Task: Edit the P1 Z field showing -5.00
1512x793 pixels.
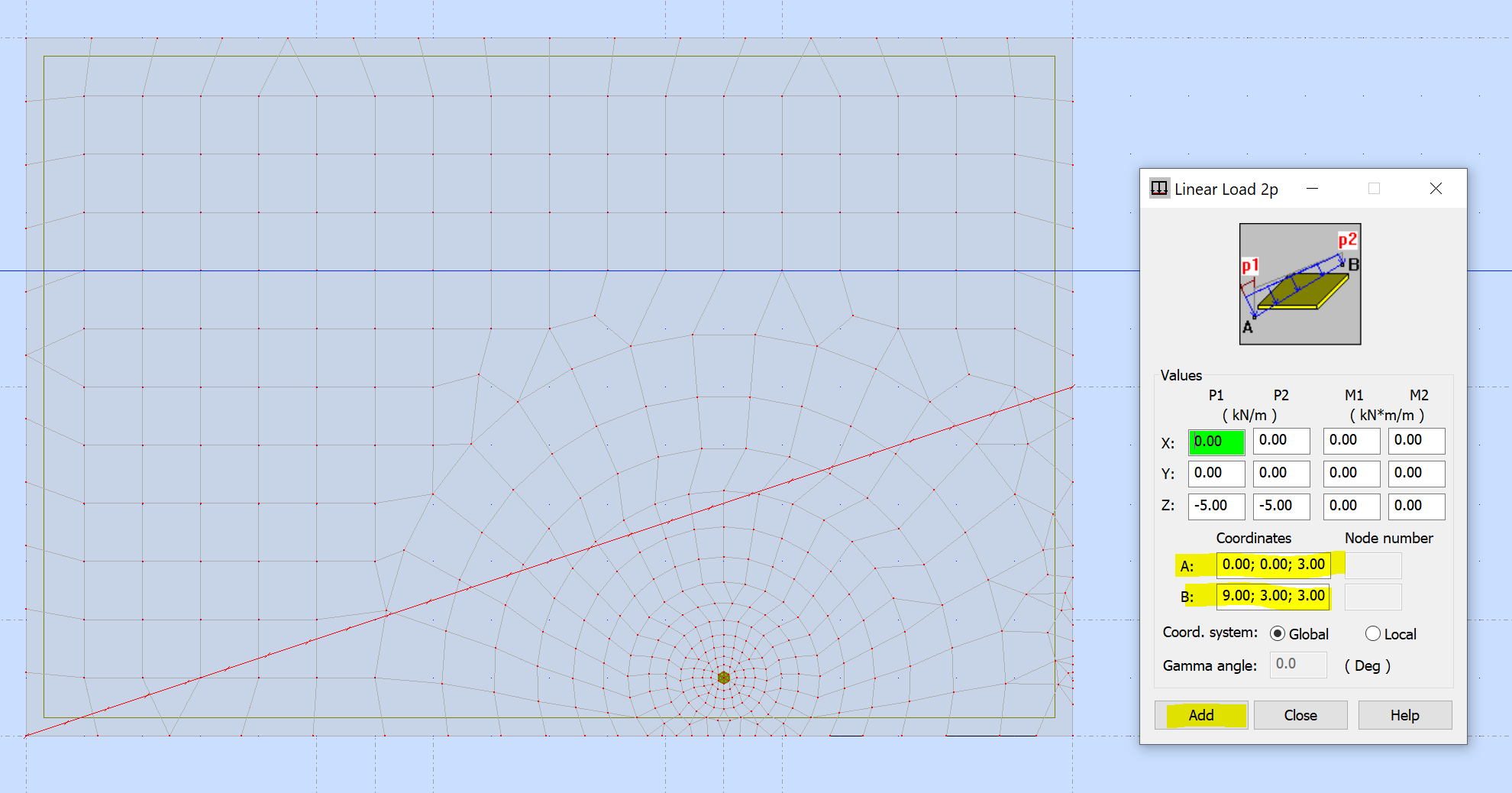Action: tap(1216, 506)
